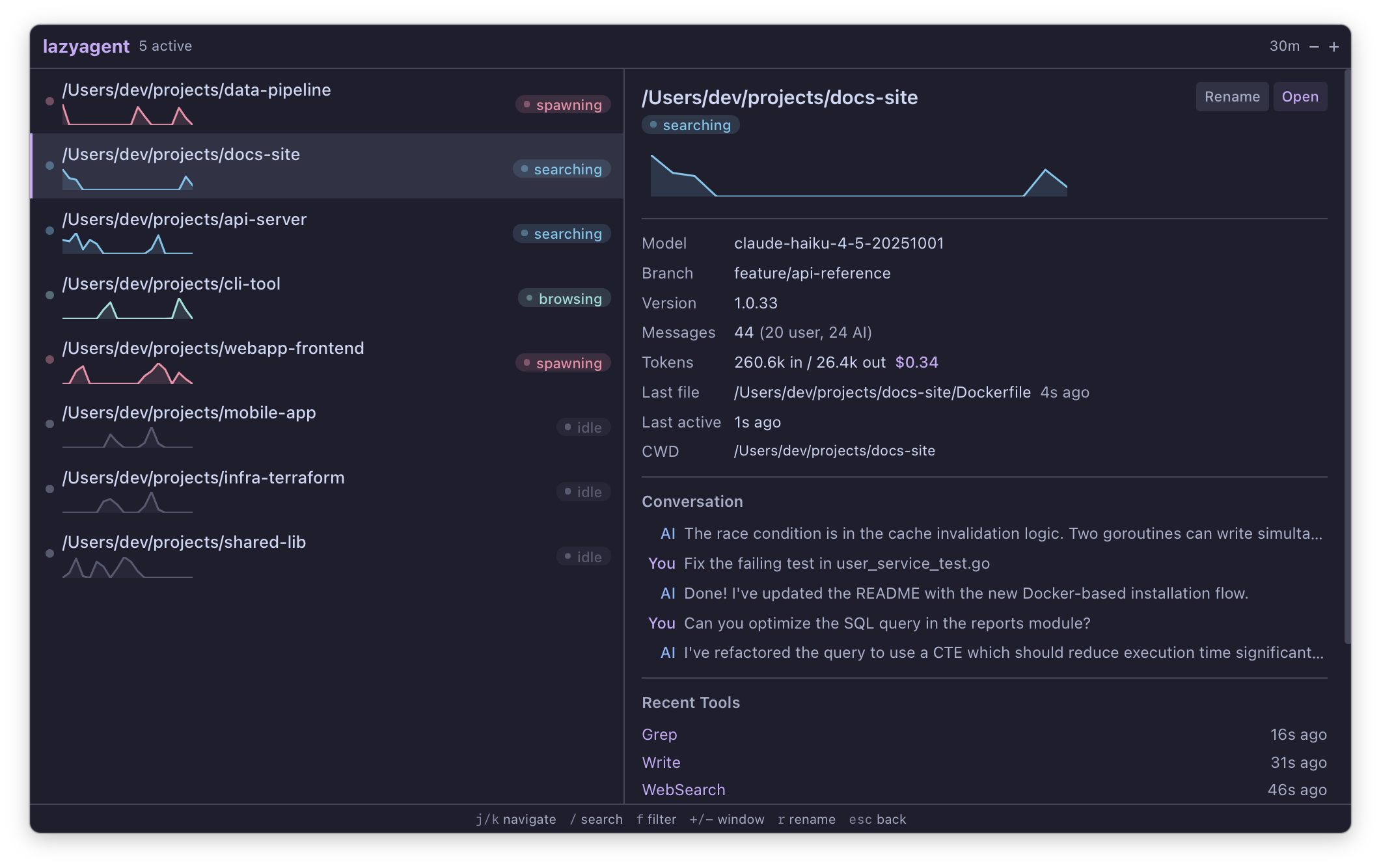
Task: Click the idle badge on infra-terraform
Action: [x=583, y=491]
